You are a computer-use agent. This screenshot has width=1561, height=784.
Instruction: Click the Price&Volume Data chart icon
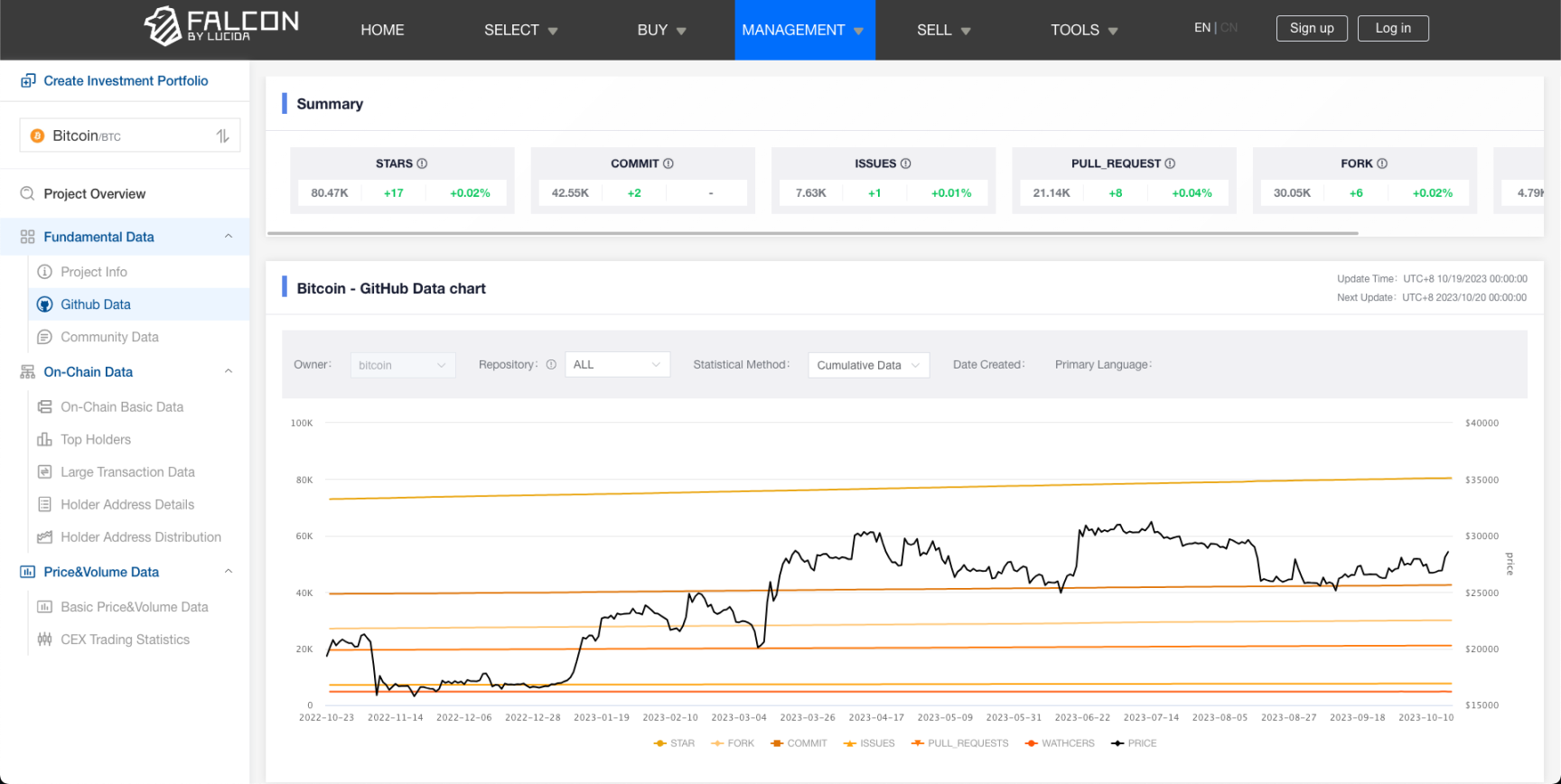(27, 572)
